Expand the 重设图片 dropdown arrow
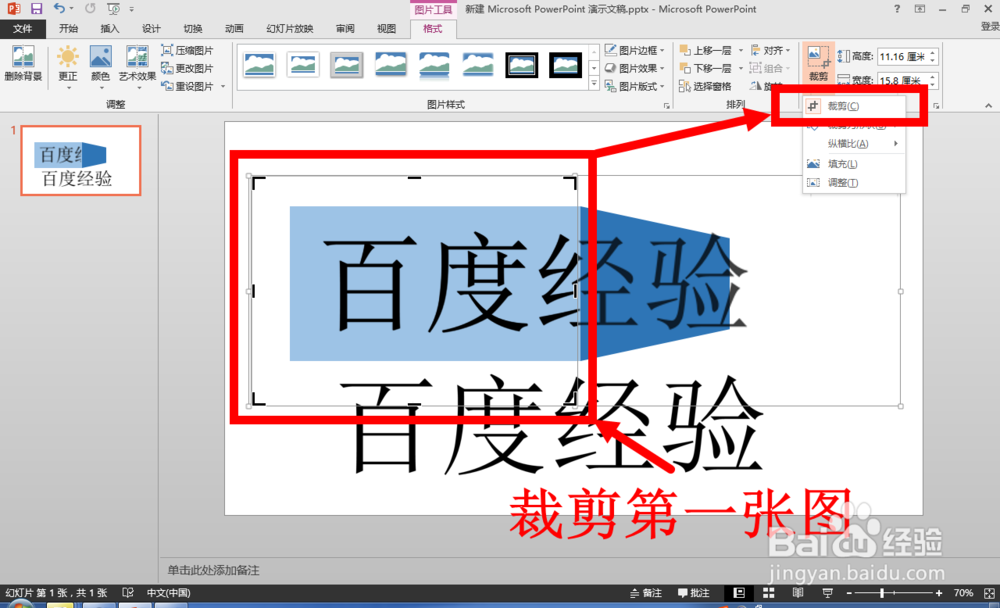Image resolution: width=1000 pixels, height=608 pixels. tap(223, 86)
